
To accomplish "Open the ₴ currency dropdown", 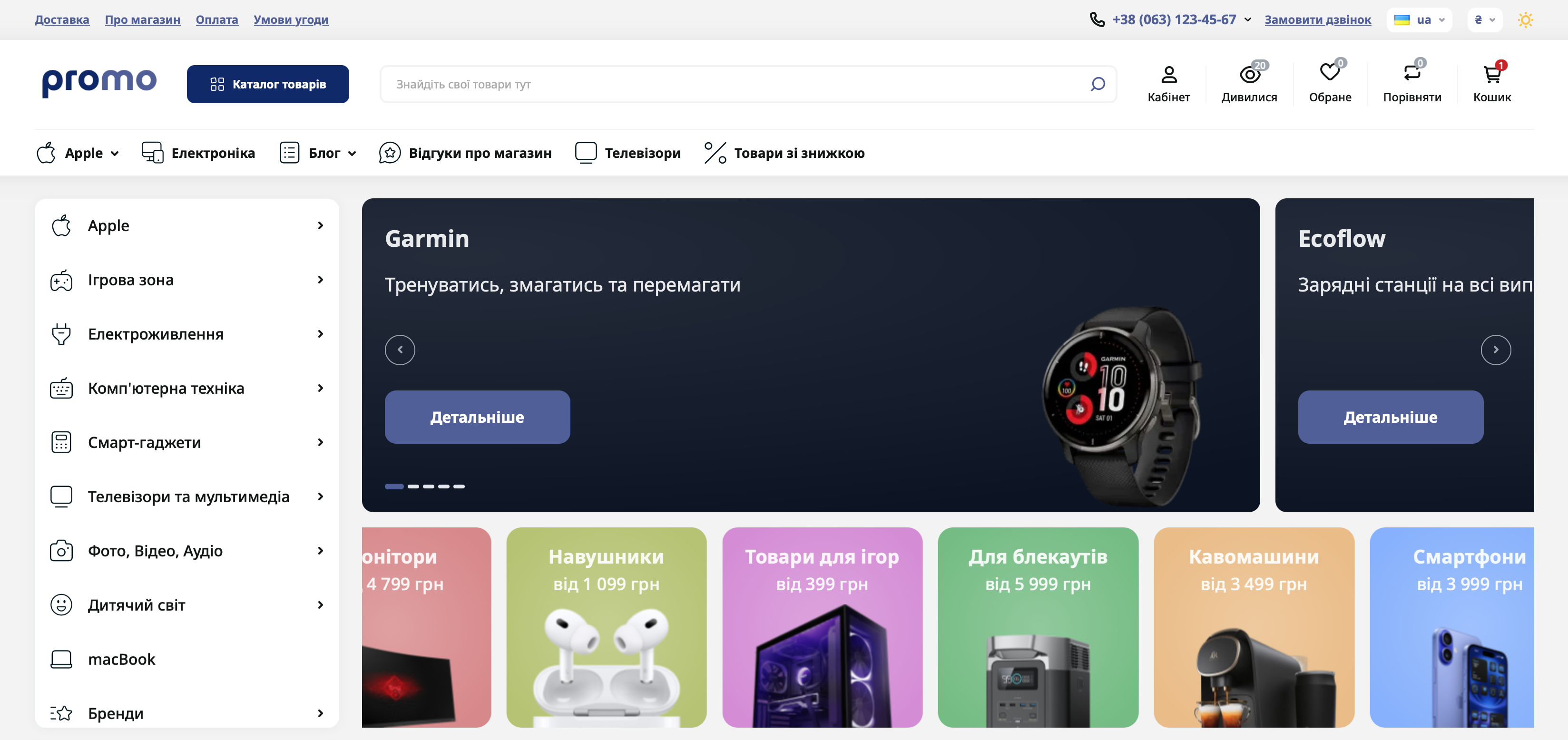I will point(1485,20).
